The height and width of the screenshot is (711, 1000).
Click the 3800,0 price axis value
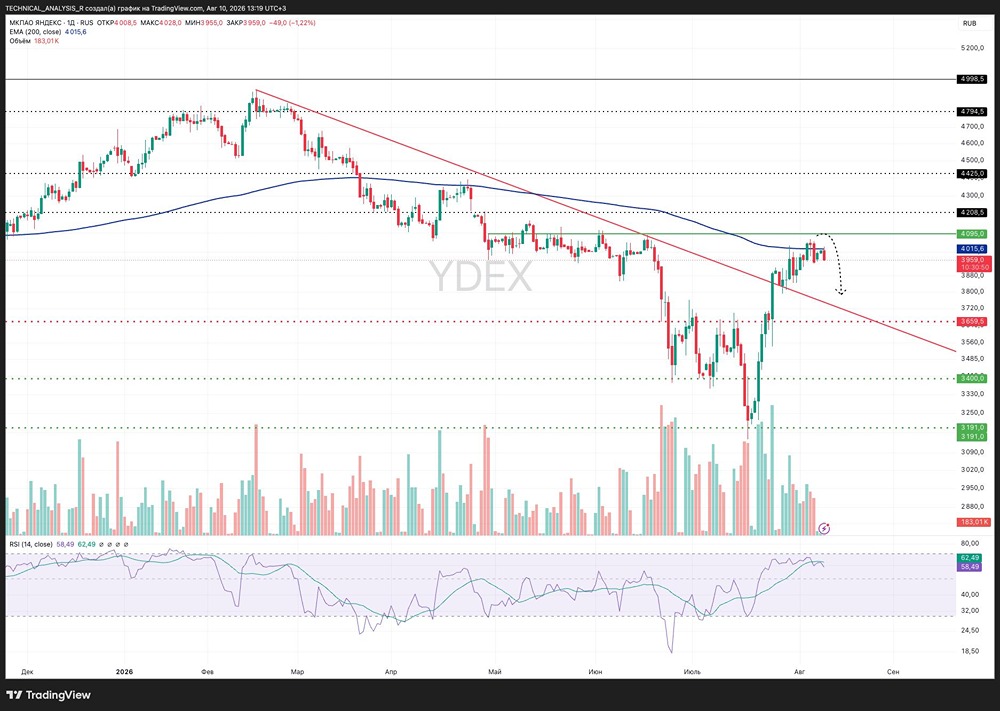pos(973,291)
